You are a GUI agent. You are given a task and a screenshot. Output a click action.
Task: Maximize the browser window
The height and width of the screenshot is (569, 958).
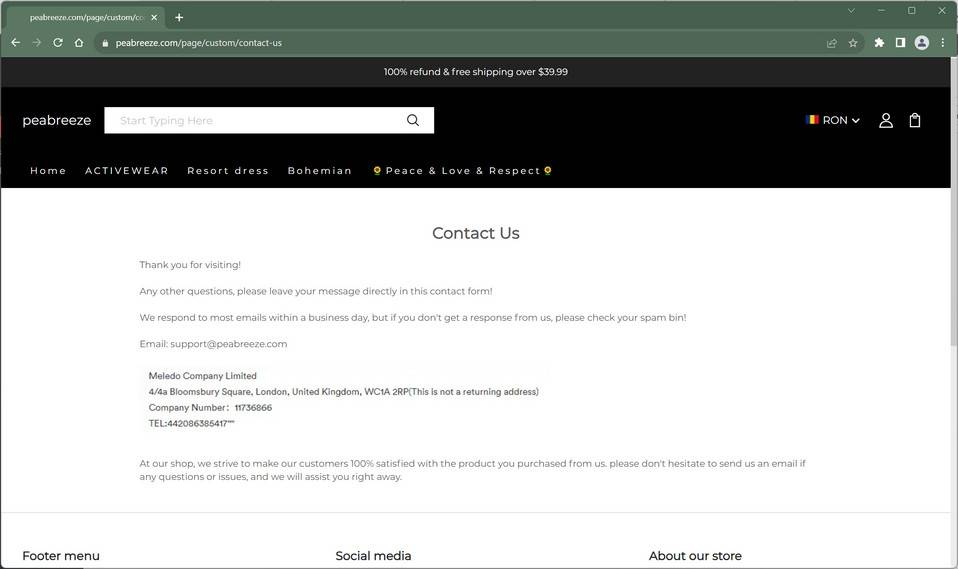pos(912,10)
